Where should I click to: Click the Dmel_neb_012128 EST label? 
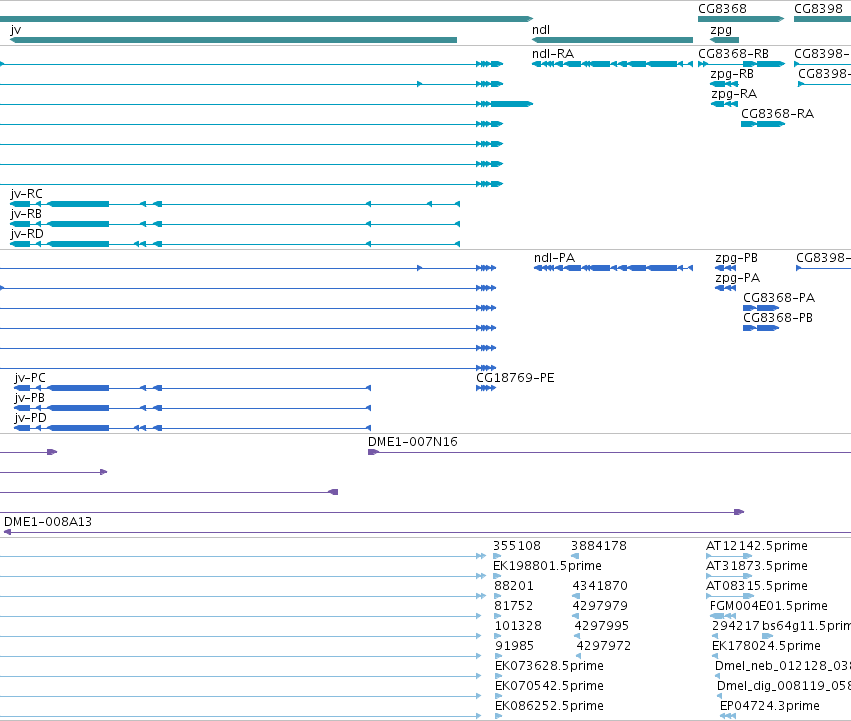tap(783, 666)
